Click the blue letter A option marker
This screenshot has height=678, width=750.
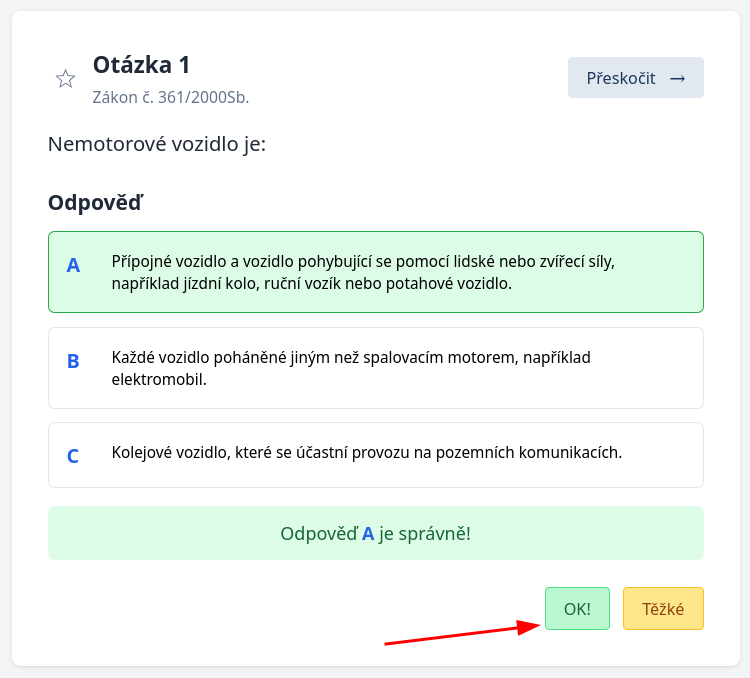click(x=73, y=265)
